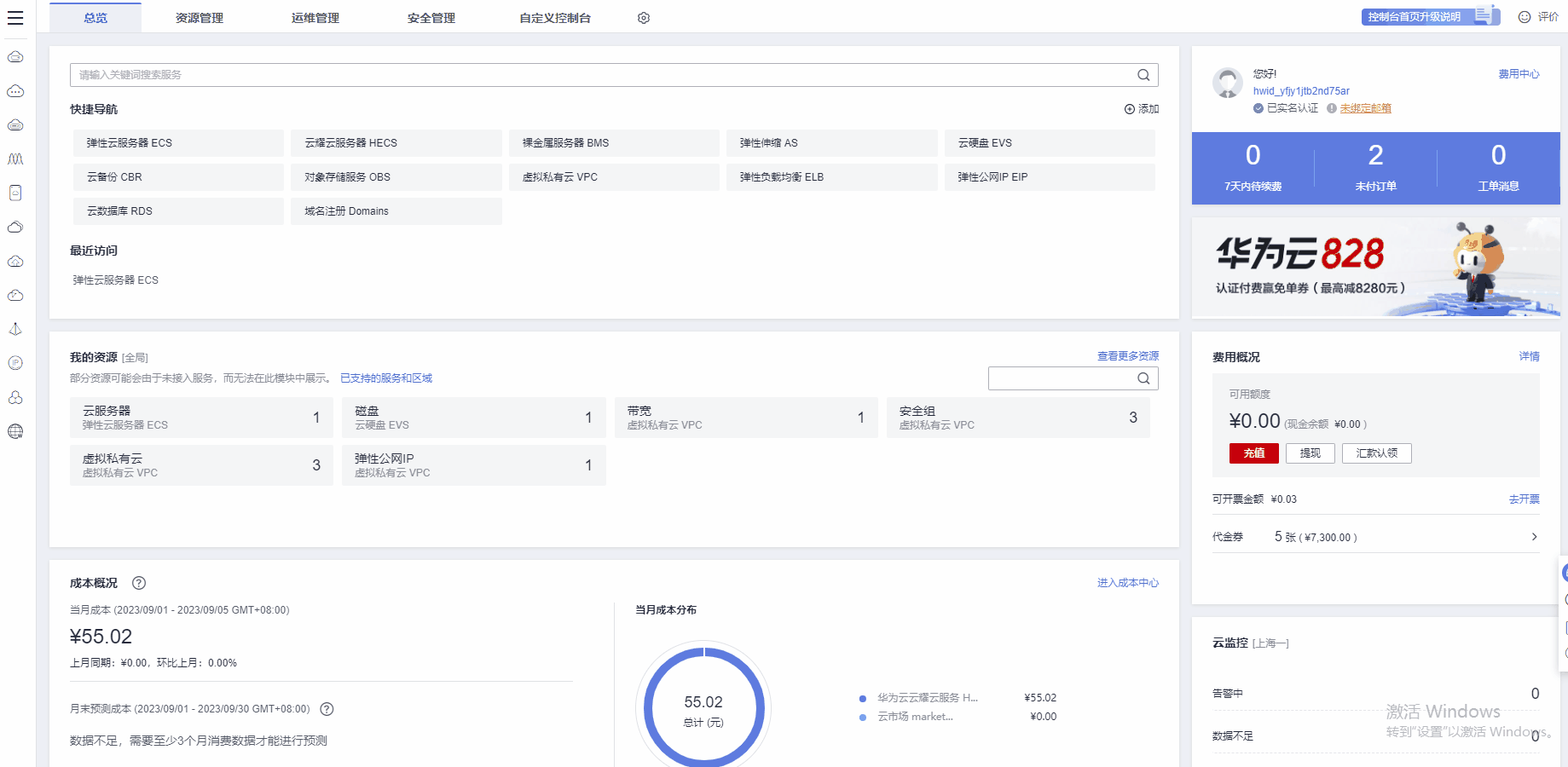Image resolution: width=1568 pixels, height=767 pixels.
Task: Open HECS cloud server sidebar icon
Action: point(15,91)
